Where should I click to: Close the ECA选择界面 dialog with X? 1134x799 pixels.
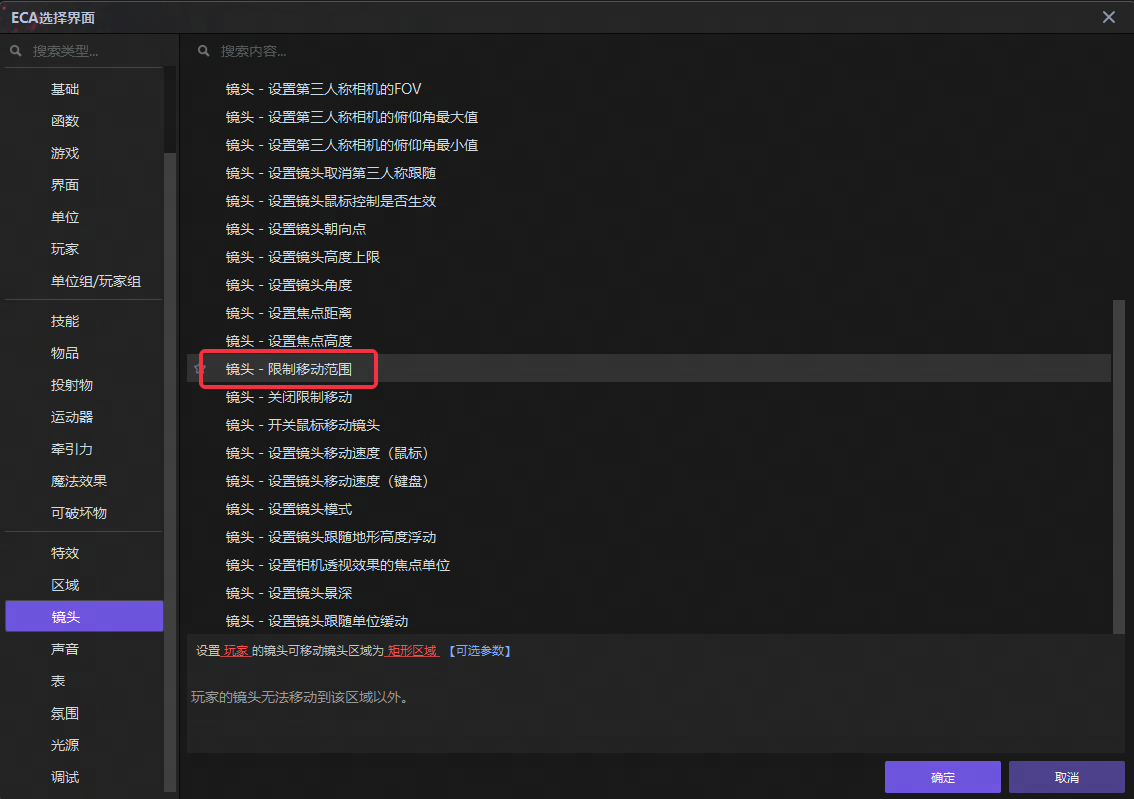[1108, 17]
